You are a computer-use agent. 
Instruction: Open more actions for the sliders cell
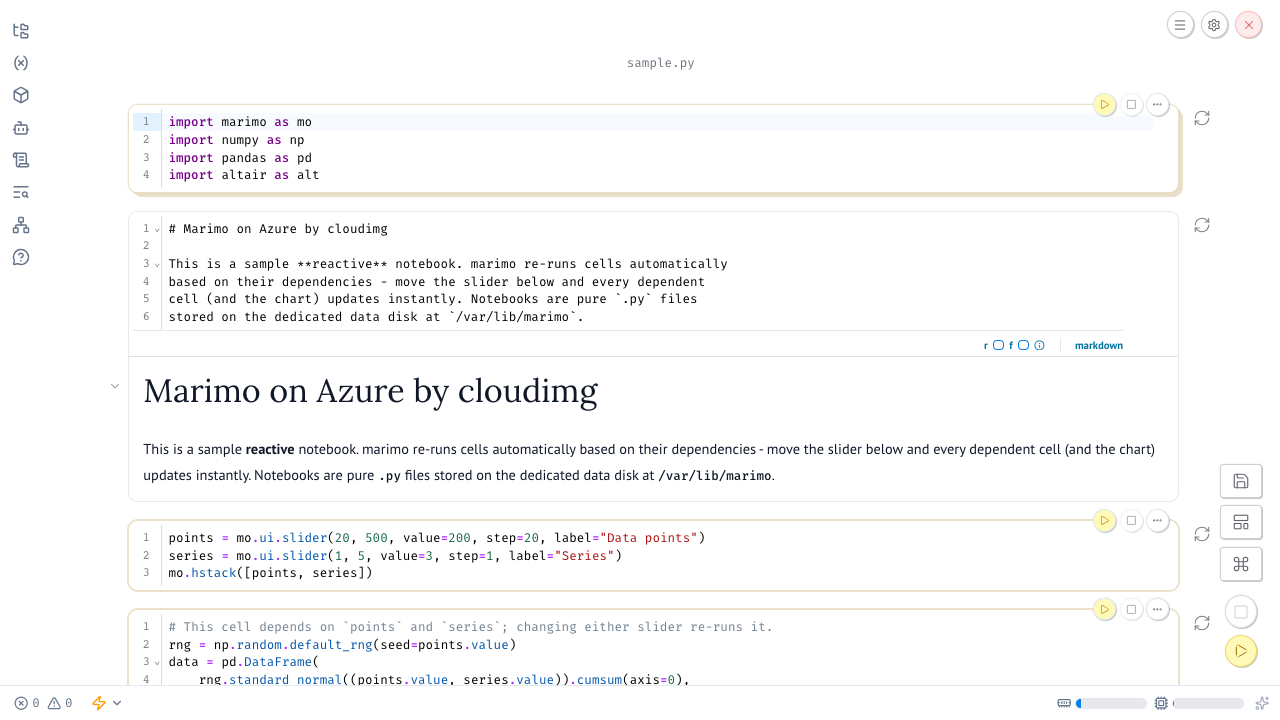pos(1157,521)
